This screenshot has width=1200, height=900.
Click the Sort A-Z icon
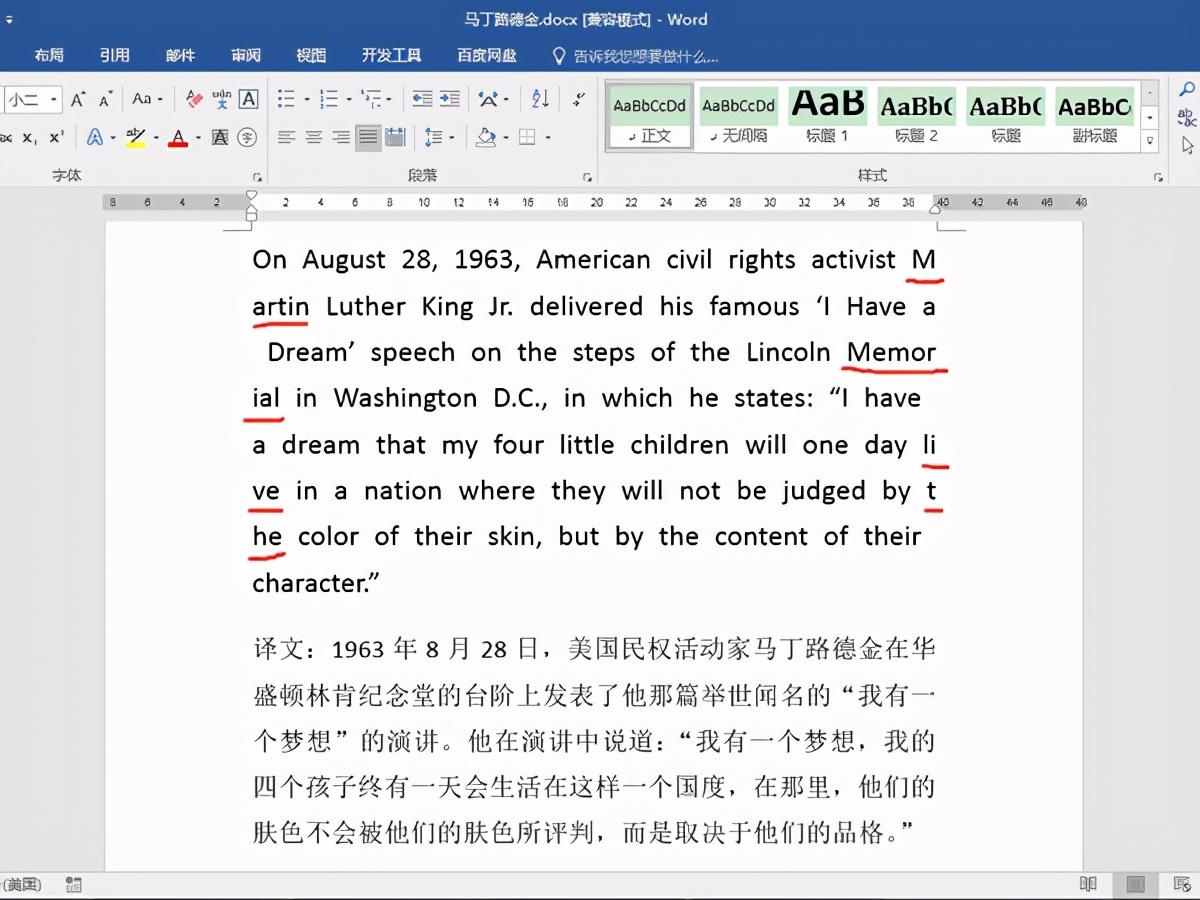(x=540, y=99)
